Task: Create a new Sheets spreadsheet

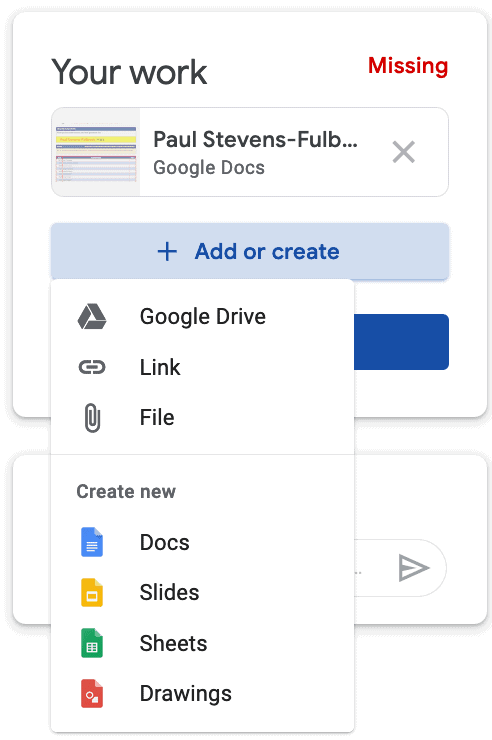Action: coord(202,643)
